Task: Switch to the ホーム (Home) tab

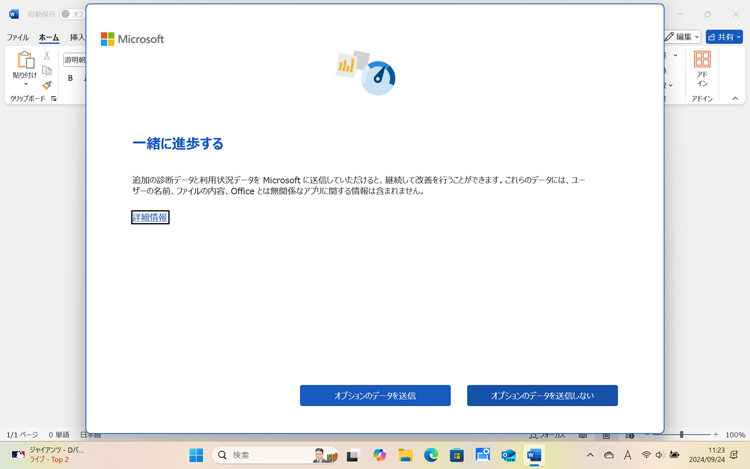Action: click(x=49, y=37)
